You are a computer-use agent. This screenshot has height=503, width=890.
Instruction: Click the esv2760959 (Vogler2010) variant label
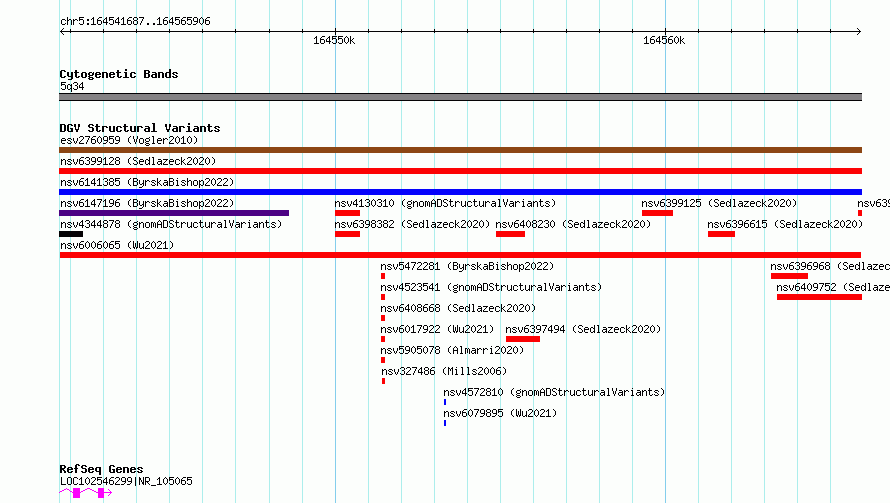[x=129, y=140]
